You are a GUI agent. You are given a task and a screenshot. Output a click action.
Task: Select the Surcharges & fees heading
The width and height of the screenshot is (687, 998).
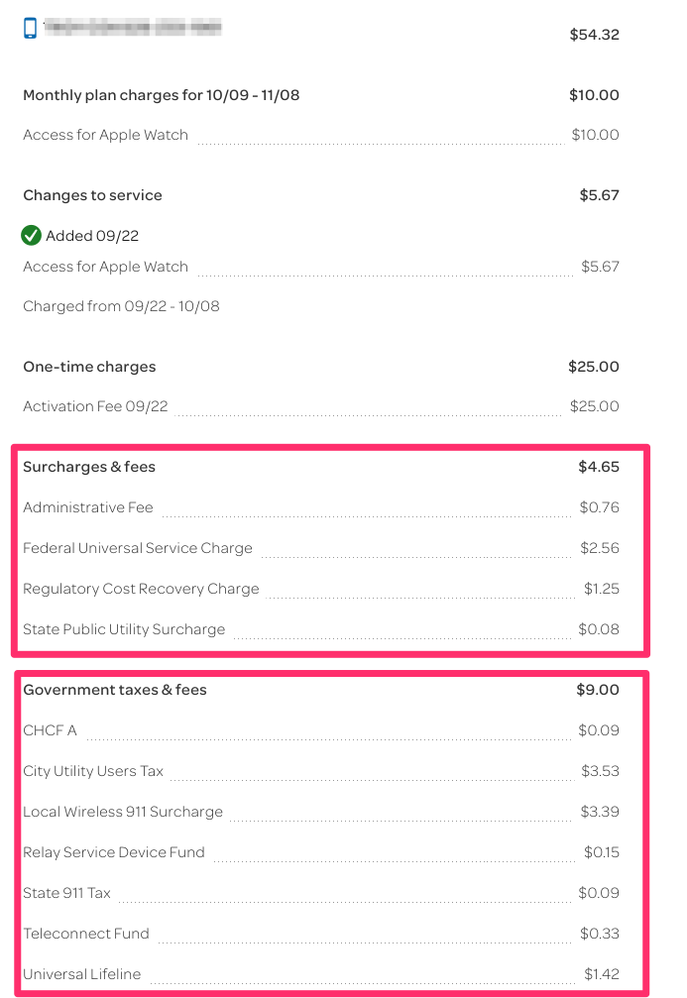pos(89,467)
